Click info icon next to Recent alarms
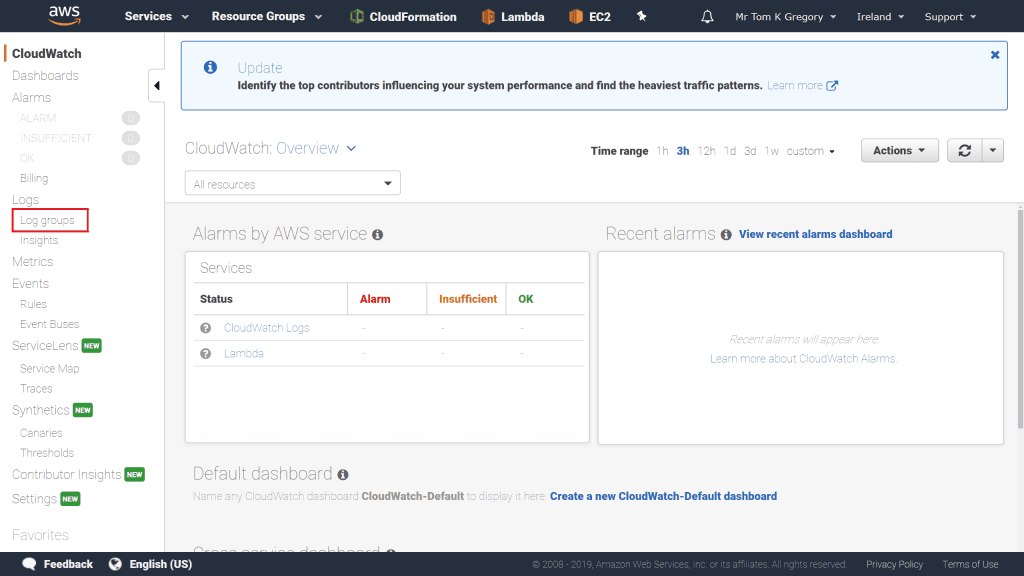Viewport: 1024px width, 576px height. [726, 234]
